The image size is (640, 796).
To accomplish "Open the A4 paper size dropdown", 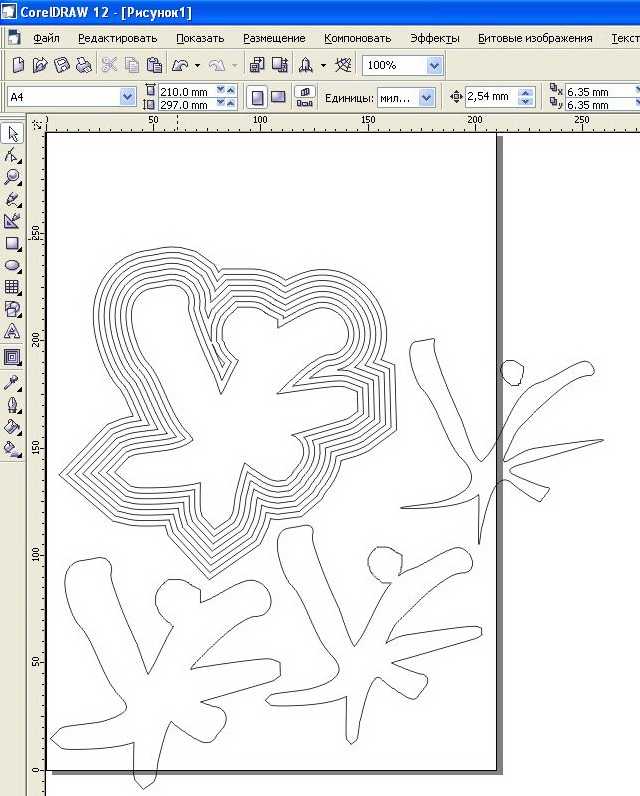I will tap(127, 96).
